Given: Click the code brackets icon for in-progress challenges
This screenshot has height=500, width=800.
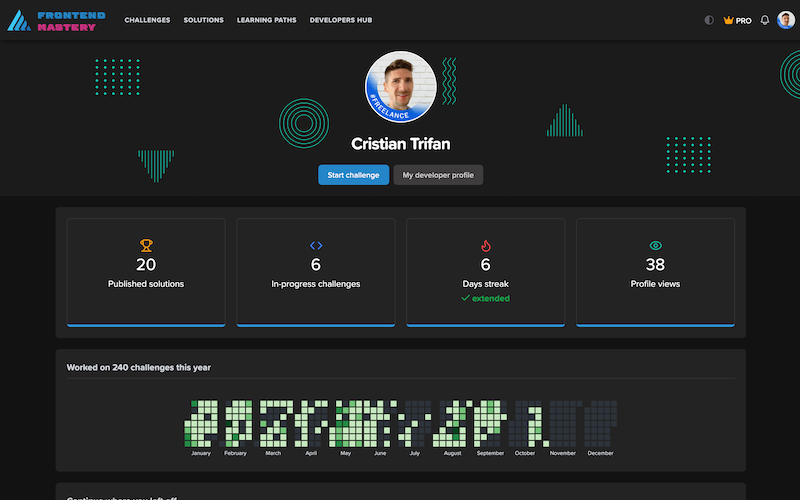Looking at the screenshot, I should 316,245.
